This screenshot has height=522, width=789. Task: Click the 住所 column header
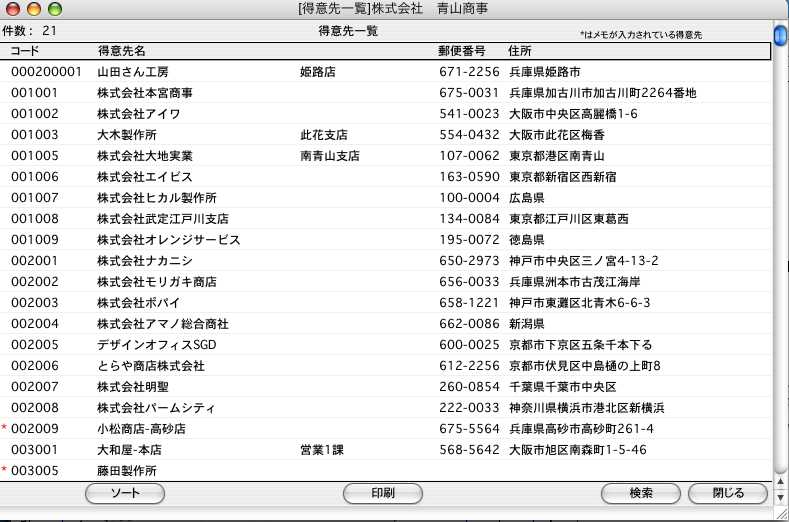point(519,50)
